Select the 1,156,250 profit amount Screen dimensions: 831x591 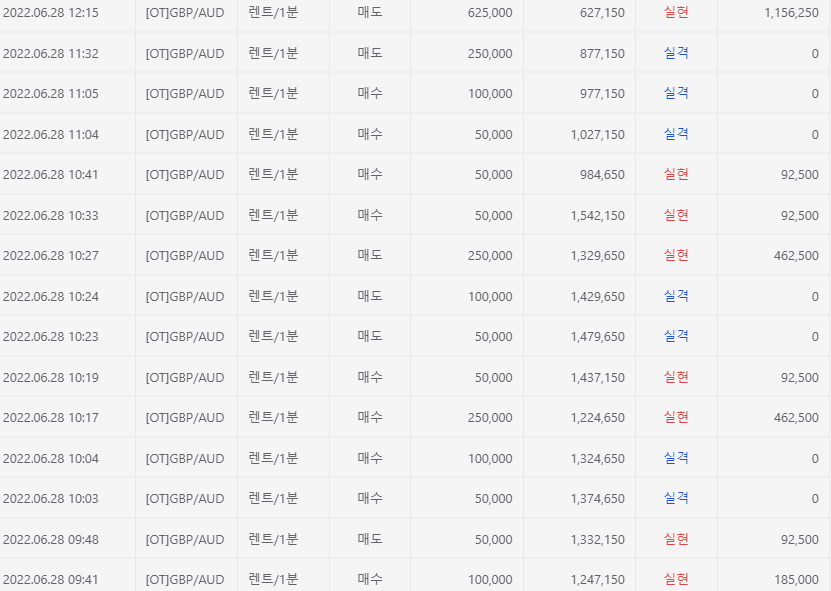point(791,13)
